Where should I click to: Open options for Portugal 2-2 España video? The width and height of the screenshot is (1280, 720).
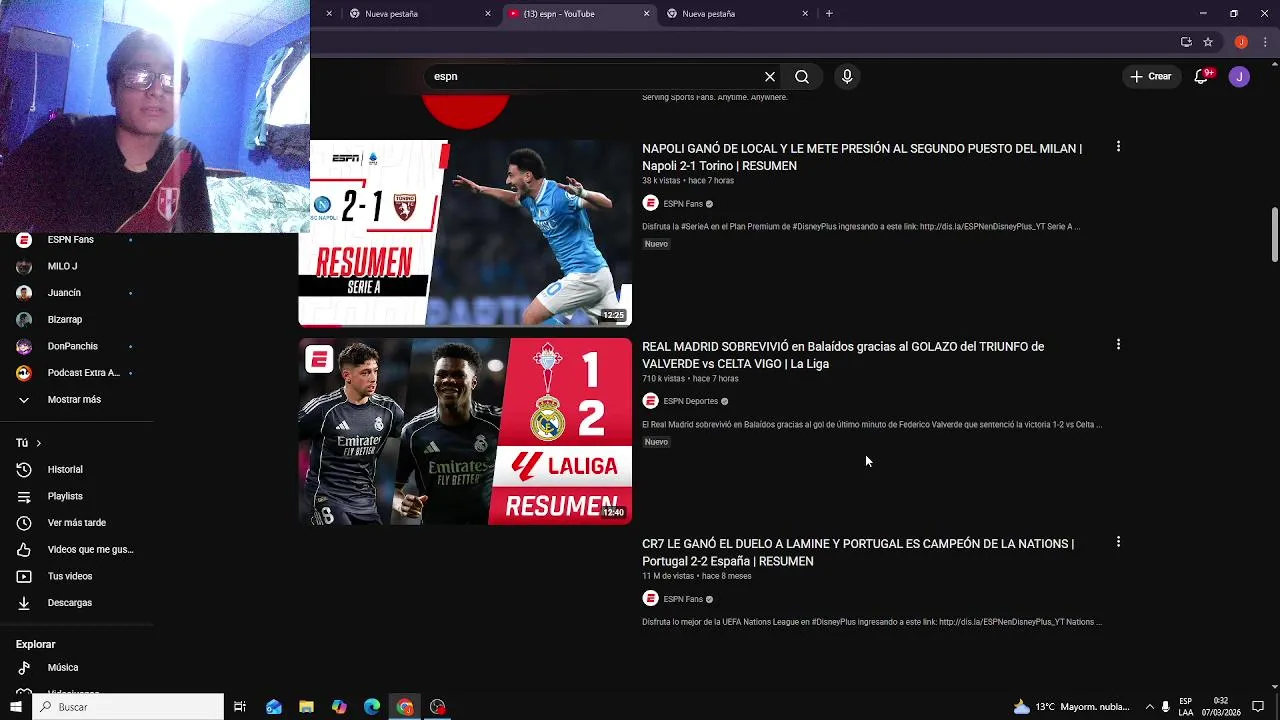tap(1118, 542)
